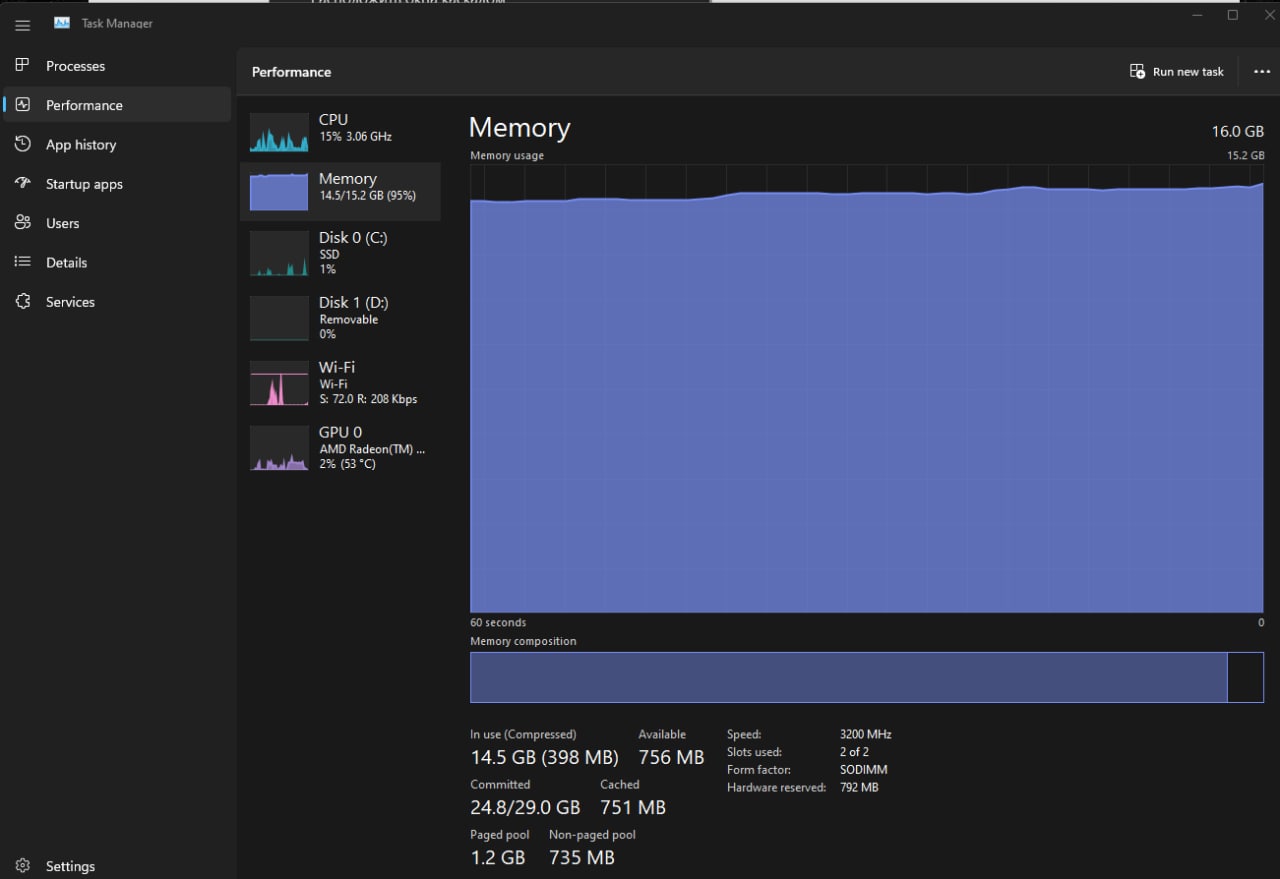Open the hamburger navigation menu

click(x=22, y=26)
